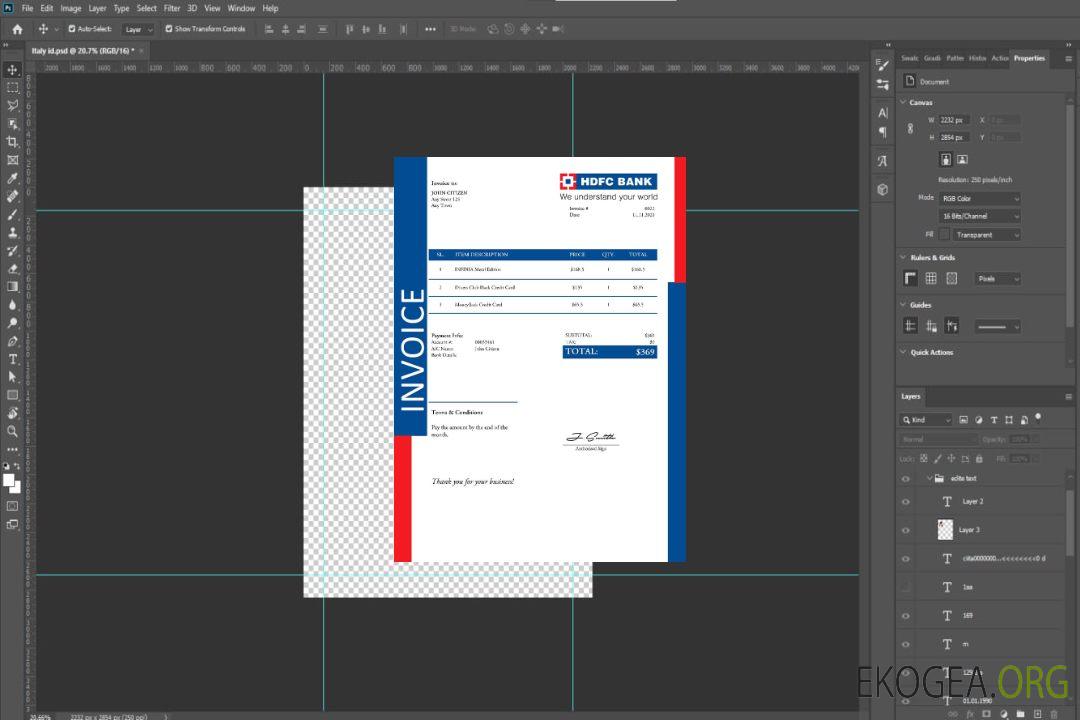Select the Rectangle shape tool

click(12, 395)
